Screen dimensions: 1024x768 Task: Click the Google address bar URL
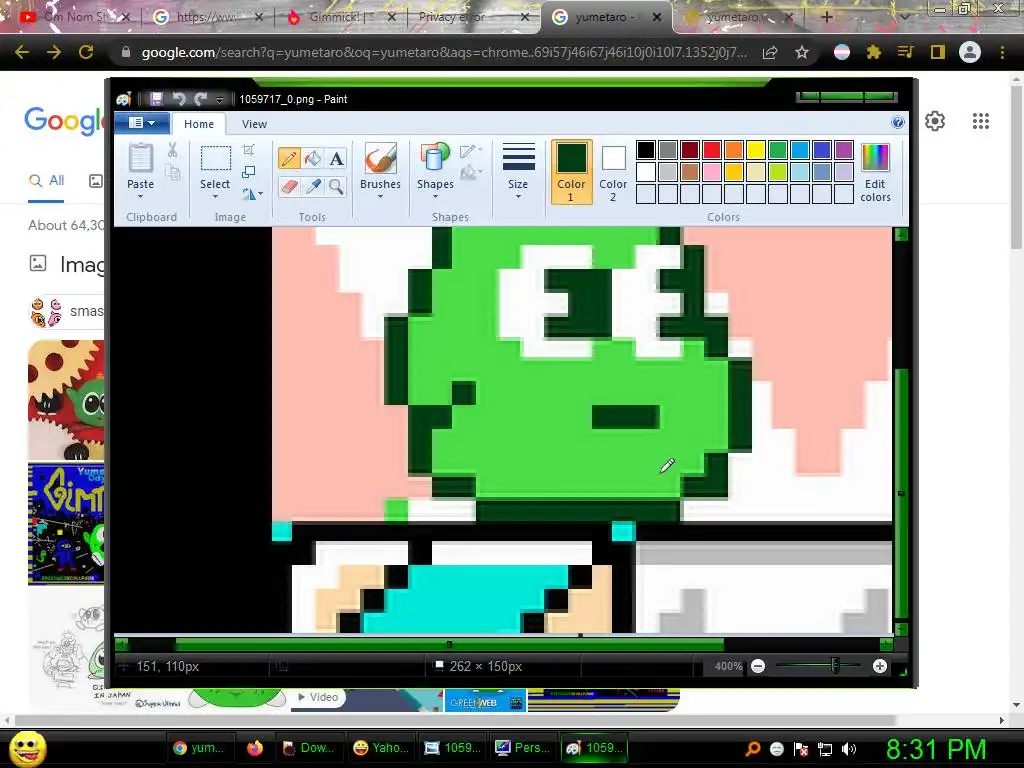point(443,52)
